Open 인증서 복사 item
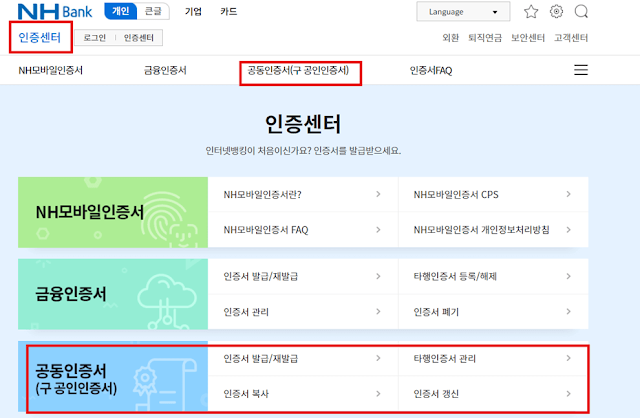The image size is (640, 418). (303, 394)
